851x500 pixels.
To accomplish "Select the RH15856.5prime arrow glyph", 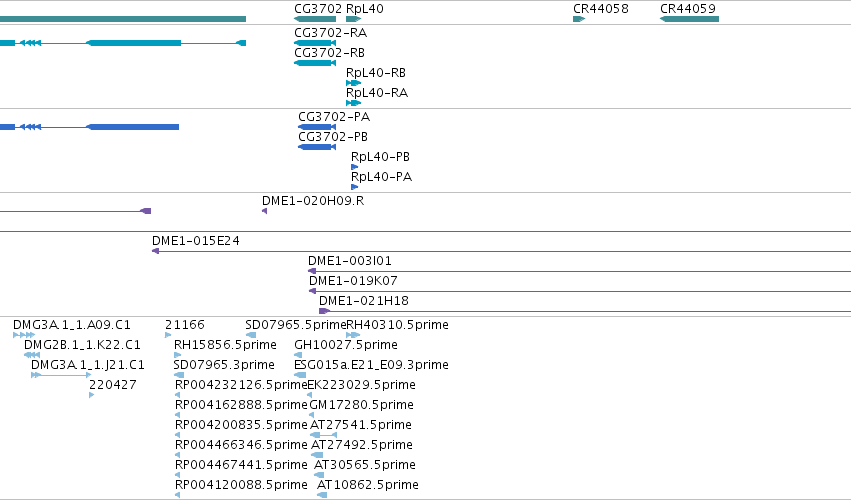I will click(177, 355).
